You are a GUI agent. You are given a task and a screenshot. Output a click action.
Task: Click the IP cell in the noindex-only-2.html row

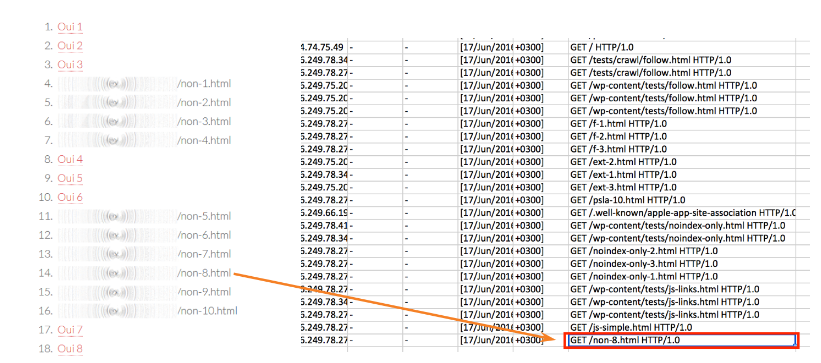pos(325,251)
